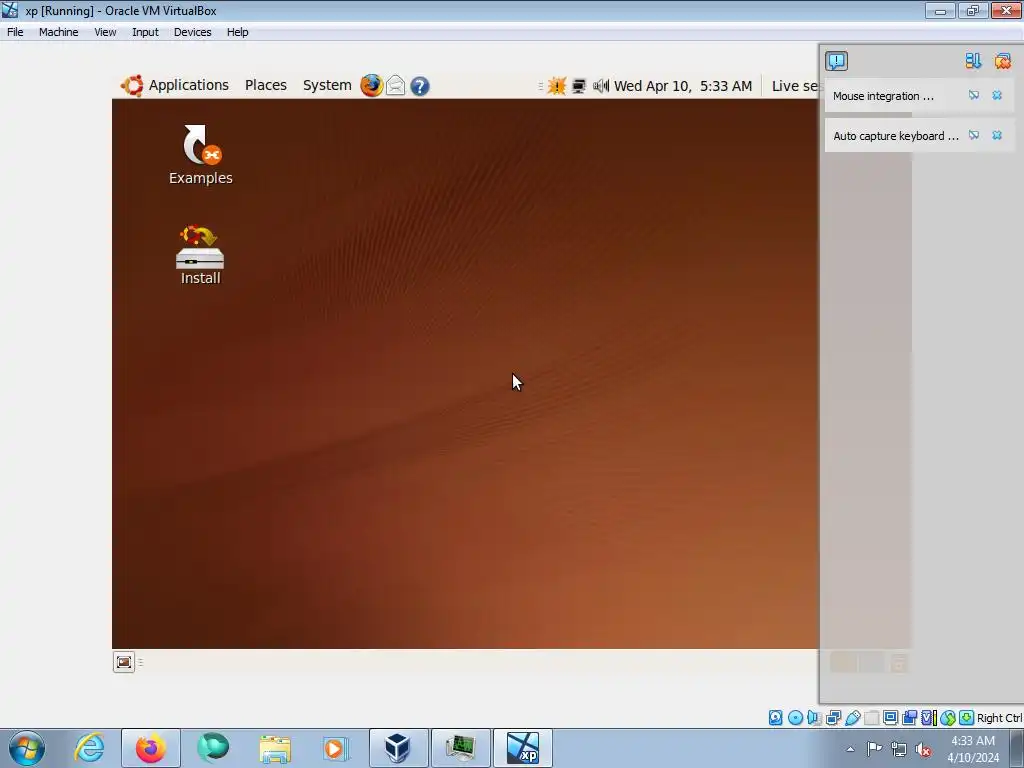The width and height of the screenshot is (1024, 768).
Task: Open Windows Media Player from taskbar
Action: [336, 748]
